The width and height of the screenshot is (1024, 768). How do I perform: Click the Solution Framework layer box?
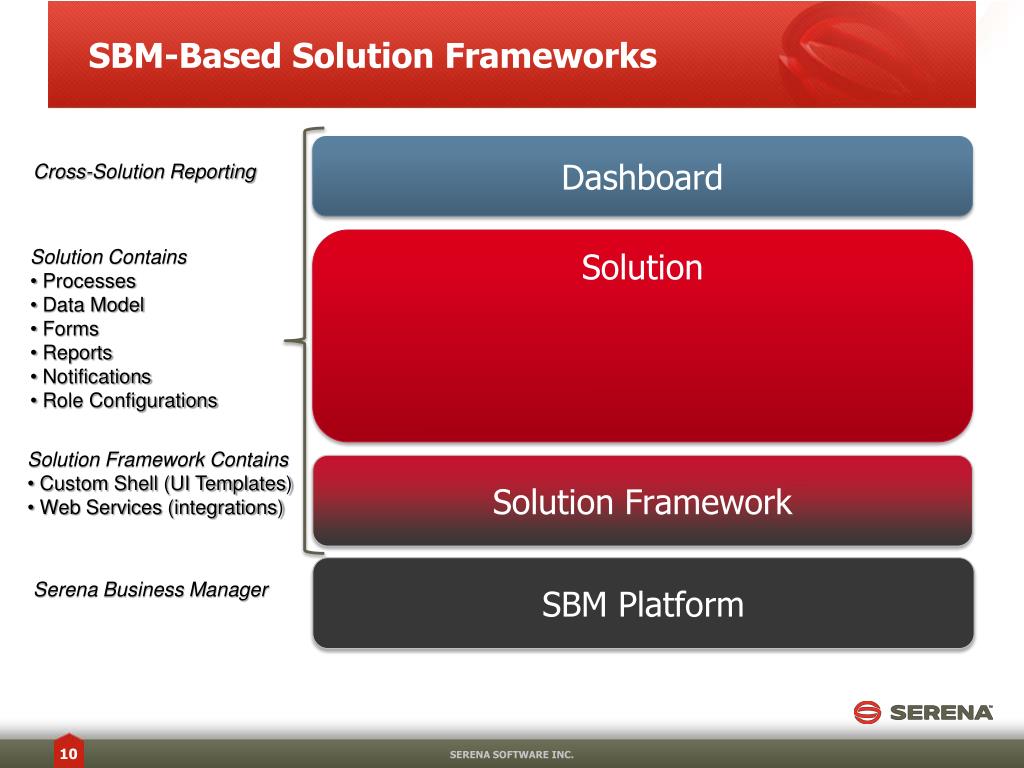pos(643,501)
